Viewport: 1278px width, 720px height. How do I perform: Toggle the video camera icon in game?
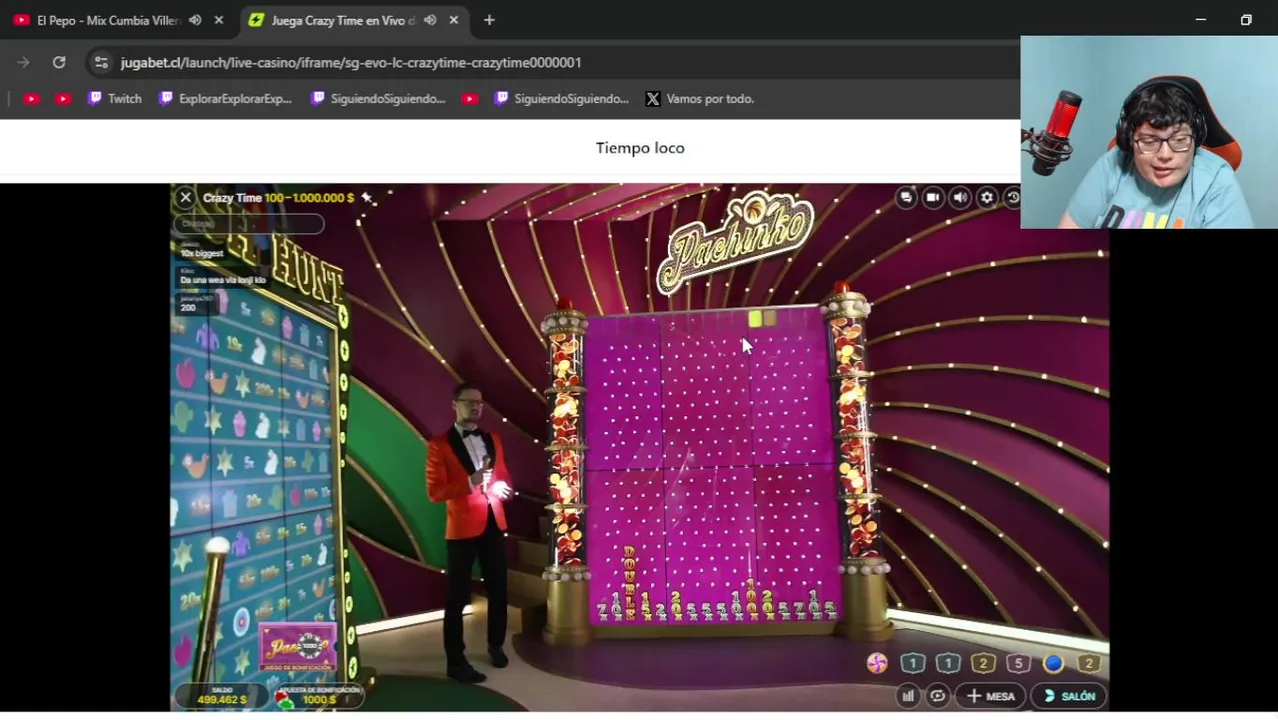933,198
